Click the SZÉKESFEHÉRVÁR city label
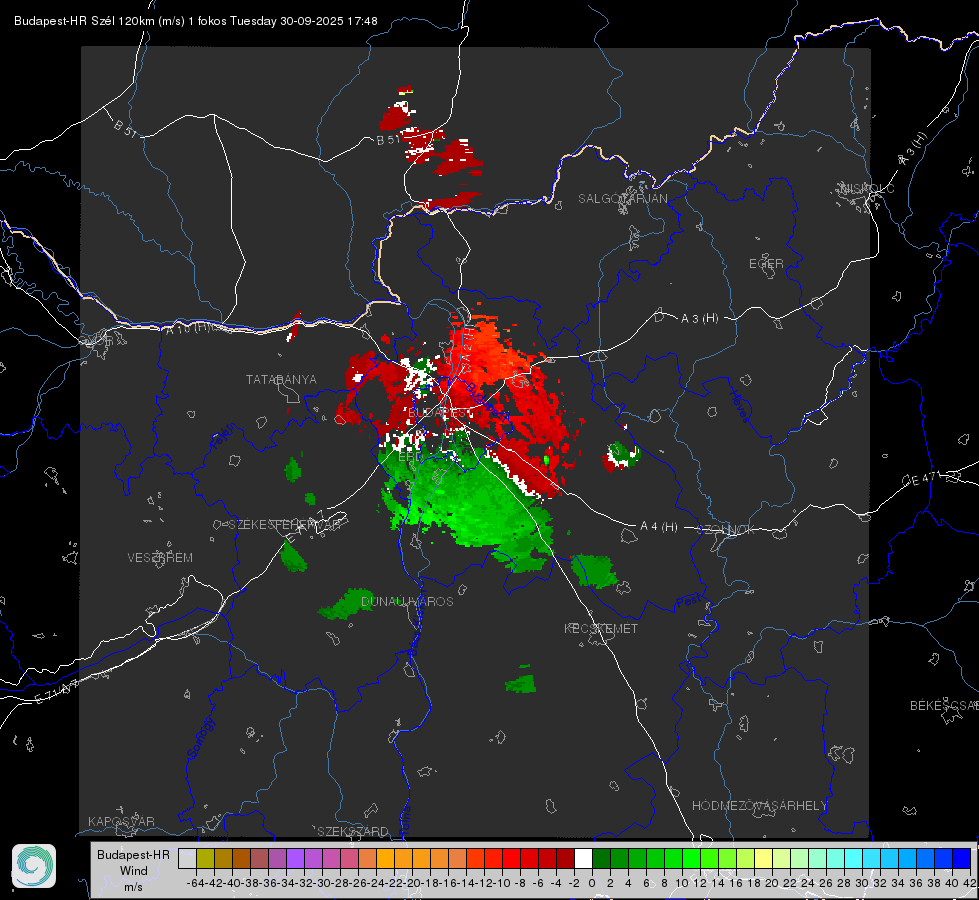This screenshot has width=979, height=900. [284, 524]
